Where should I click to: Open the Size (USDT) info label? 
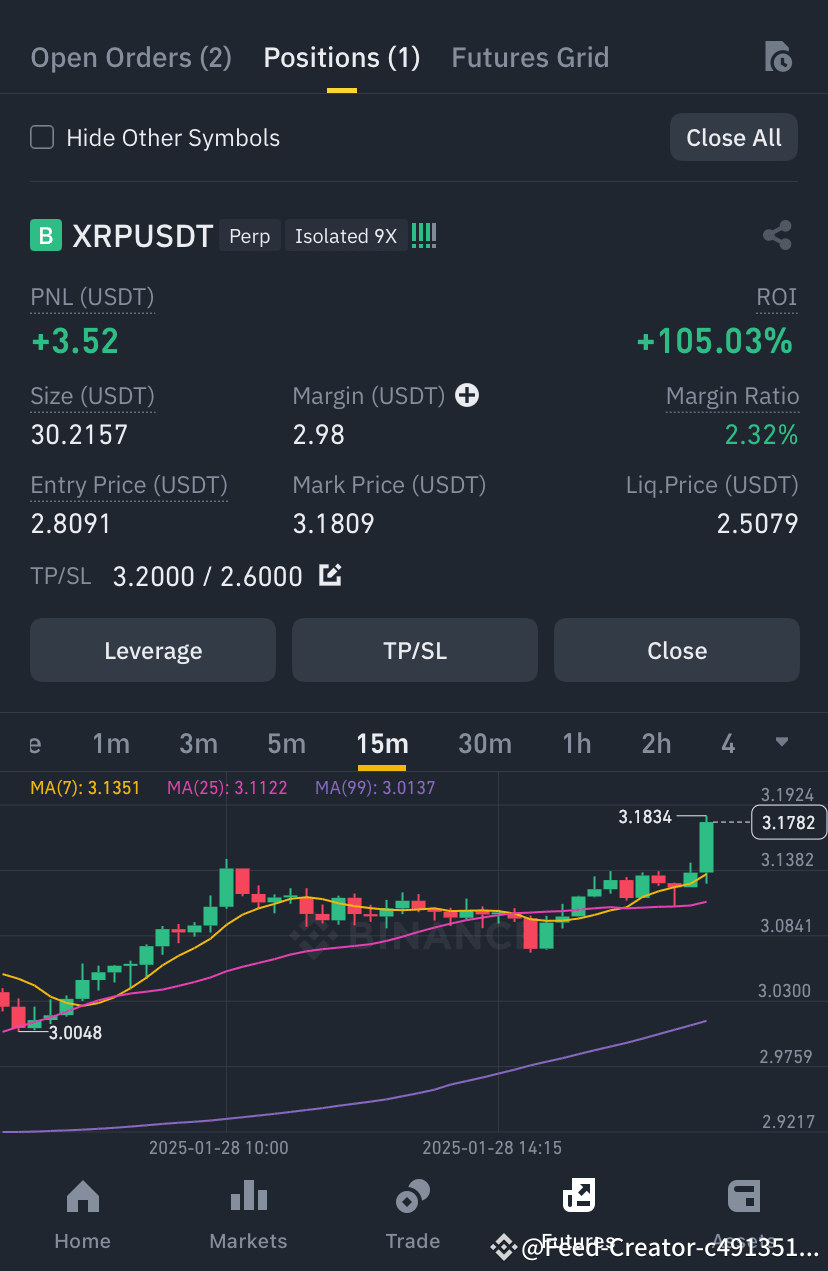pyautogui.click(x=92, y=396)
